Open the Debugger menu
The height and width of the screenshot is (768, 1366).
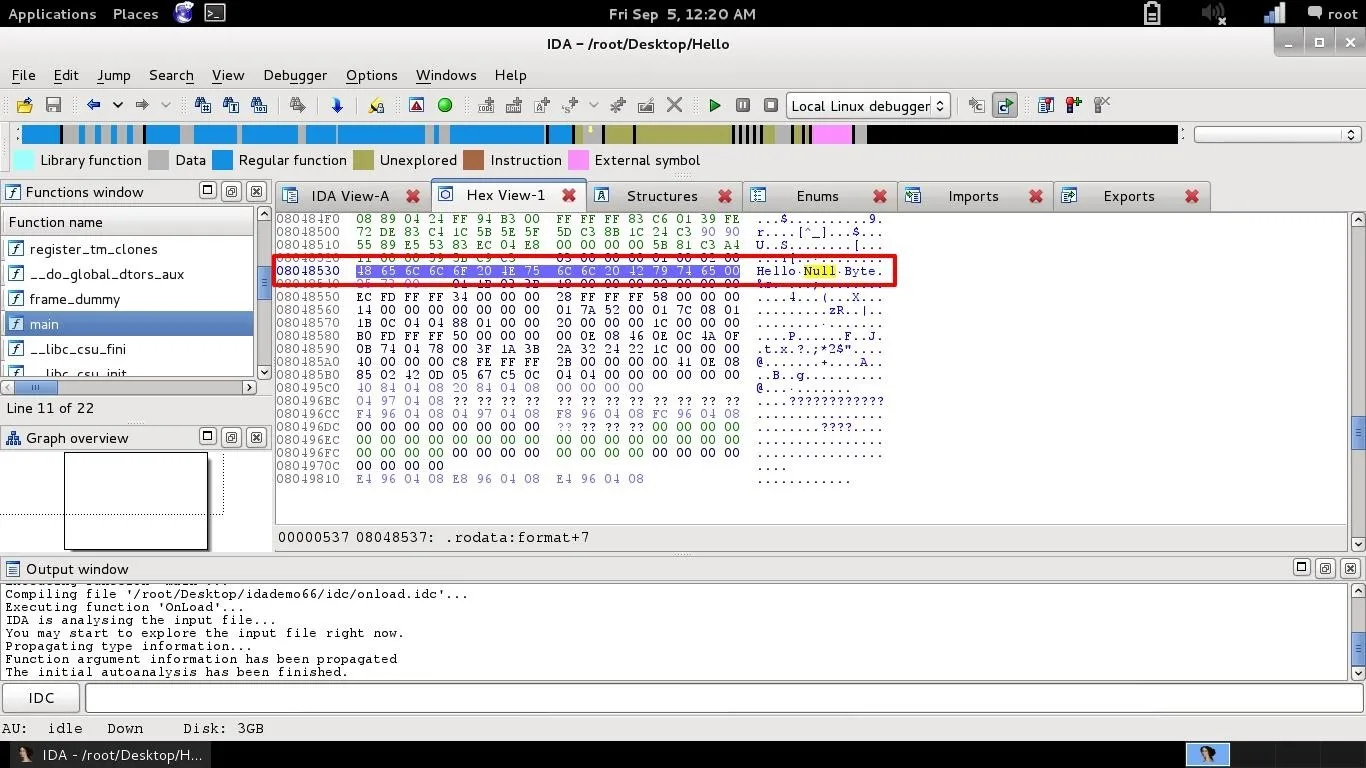click(295, 75)
